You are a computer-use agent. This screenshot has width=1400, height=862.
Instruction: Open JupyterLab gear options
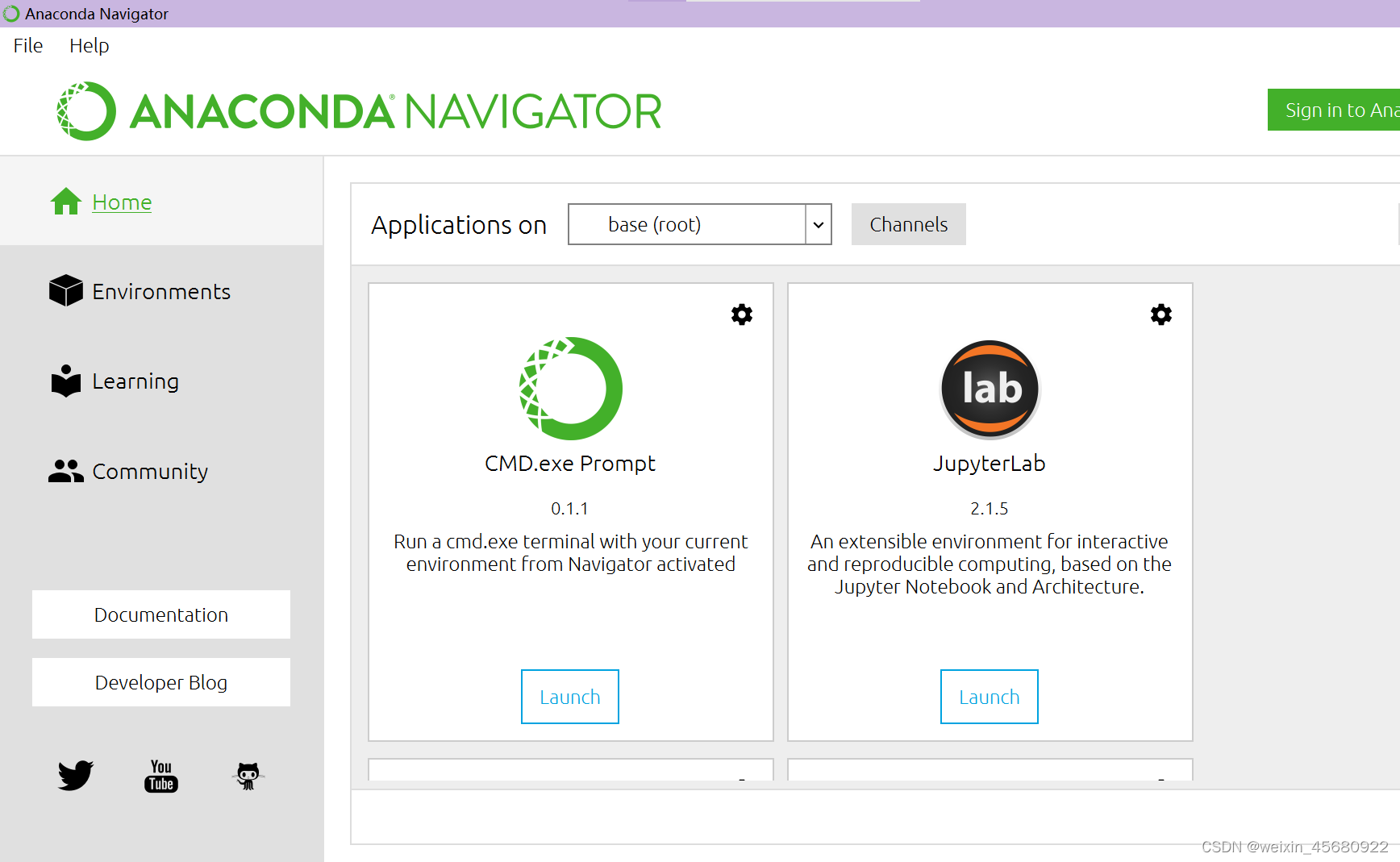[x=1161, y=314]
